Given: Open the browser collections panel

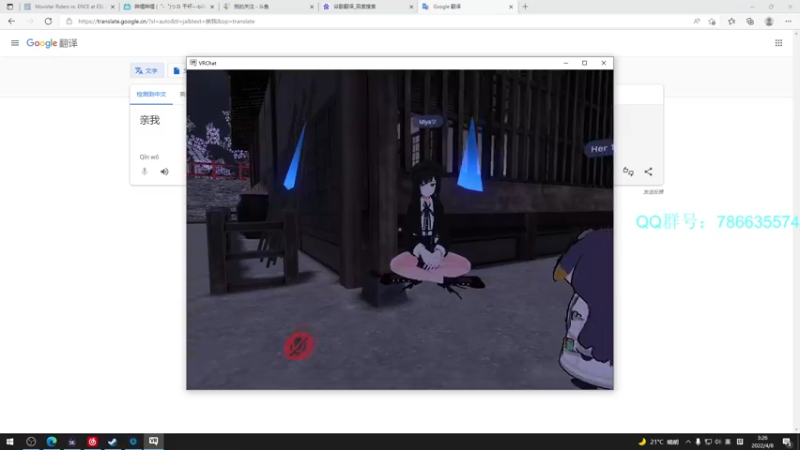Looking at the screenshot, I should 750,21.
